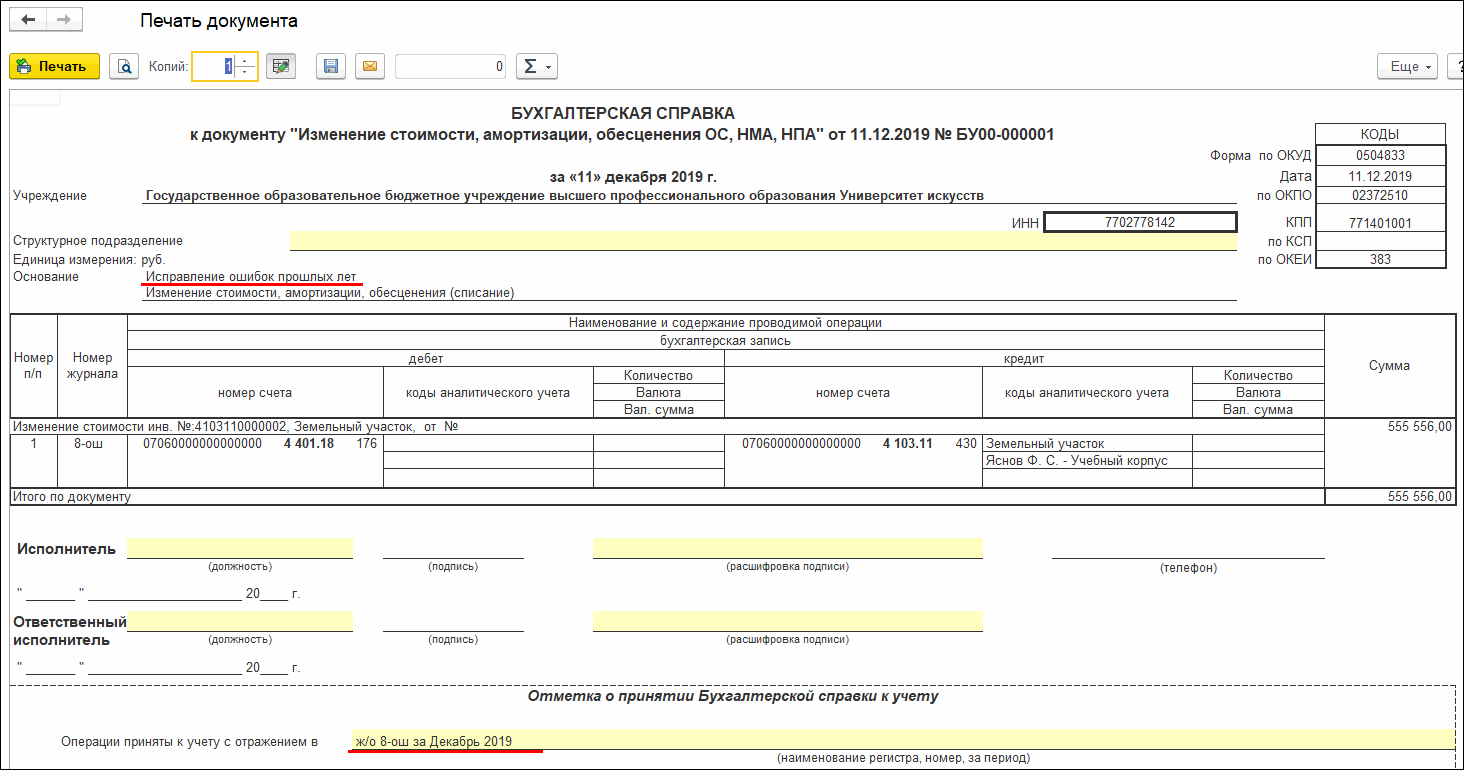This screenshot has width=1464, height=770.
Task: Click the debit code 176
Action: (x=367, y=444)
